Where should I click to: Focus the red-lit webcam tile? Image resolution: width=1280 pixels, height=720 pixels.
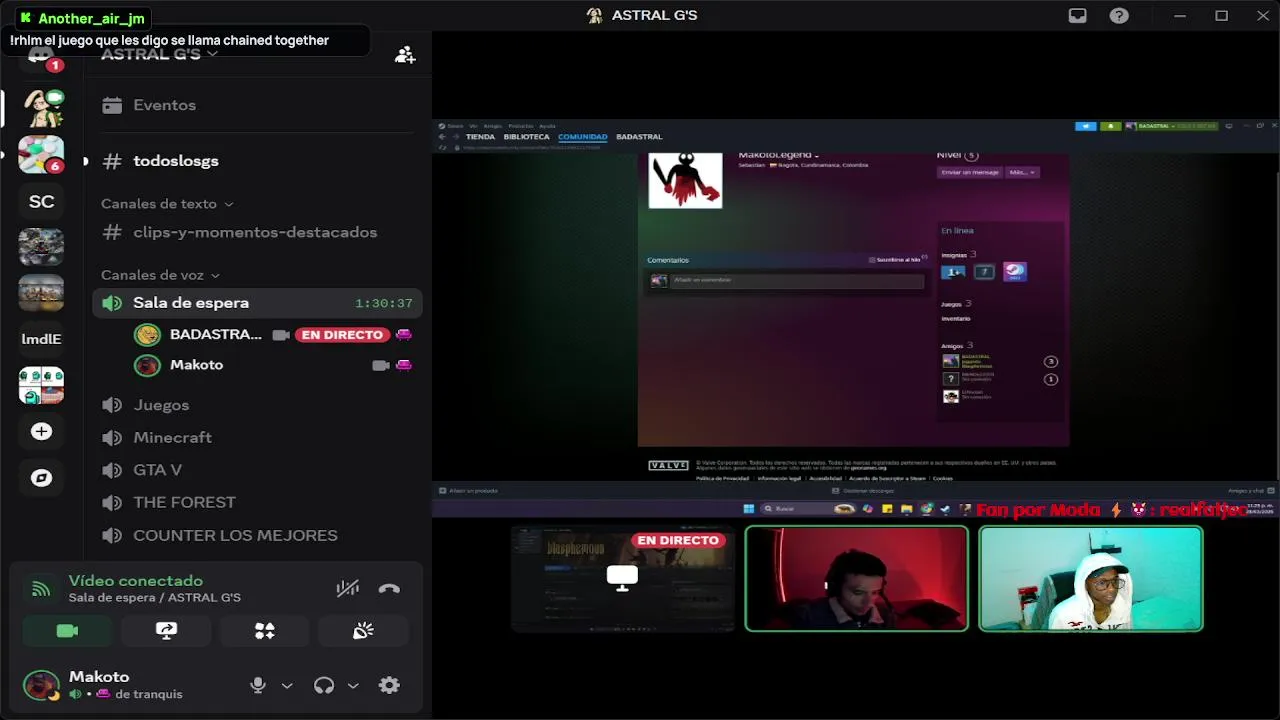(857, 579)
